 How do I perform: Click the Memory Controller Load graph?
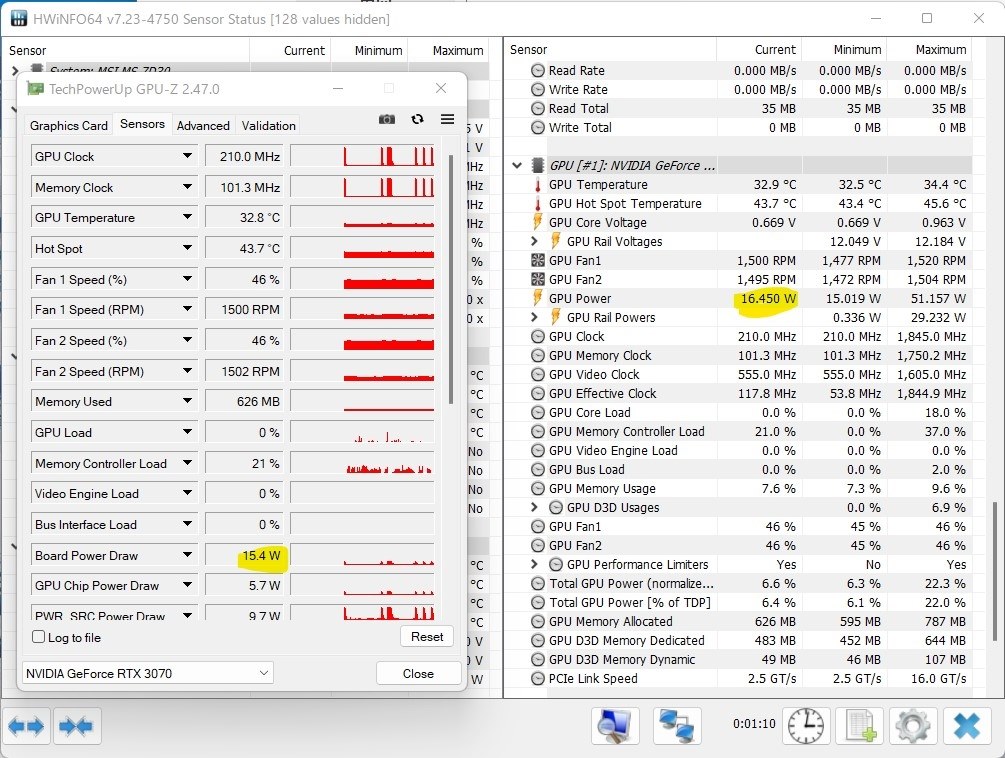tap(362, 463)
